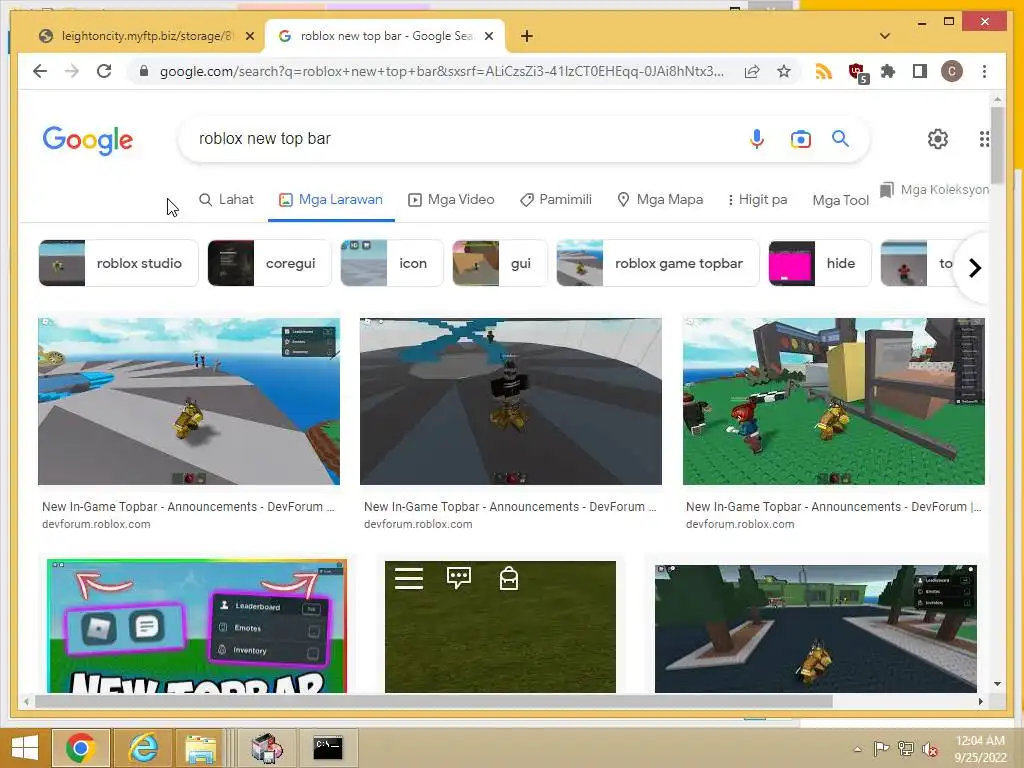Switch to the Lahat results tab

click(226, 200)
